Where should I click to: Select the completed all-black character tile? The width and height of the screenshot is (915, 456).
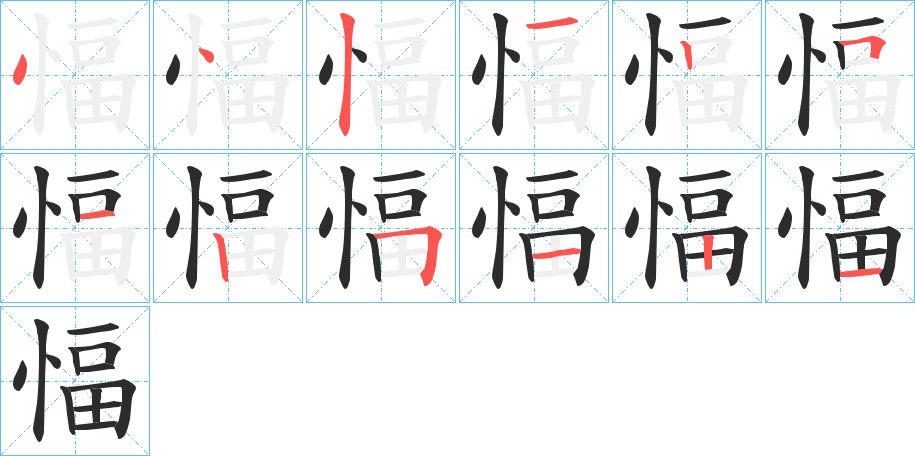coord(75,381)
